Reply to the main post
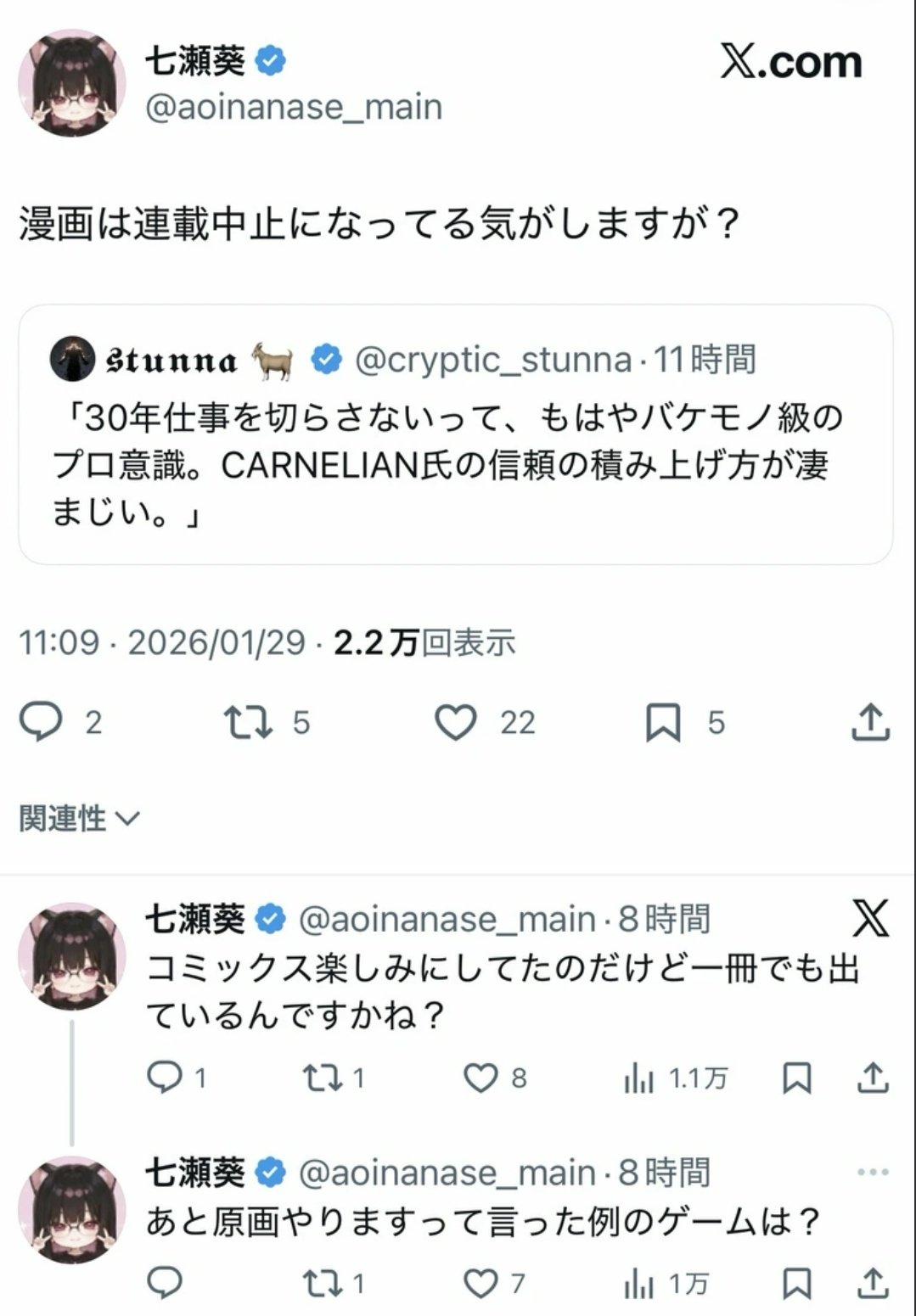Viewport: 916px width, 1316px height. click(41, 722)
